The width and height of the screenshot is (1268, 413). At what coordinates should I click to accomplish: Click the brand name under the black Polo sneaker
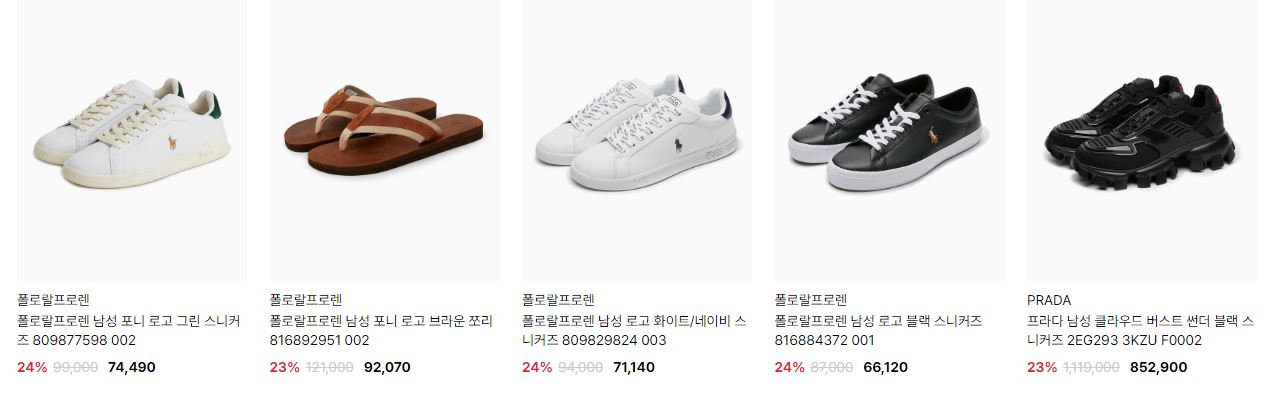click(811, 300)
